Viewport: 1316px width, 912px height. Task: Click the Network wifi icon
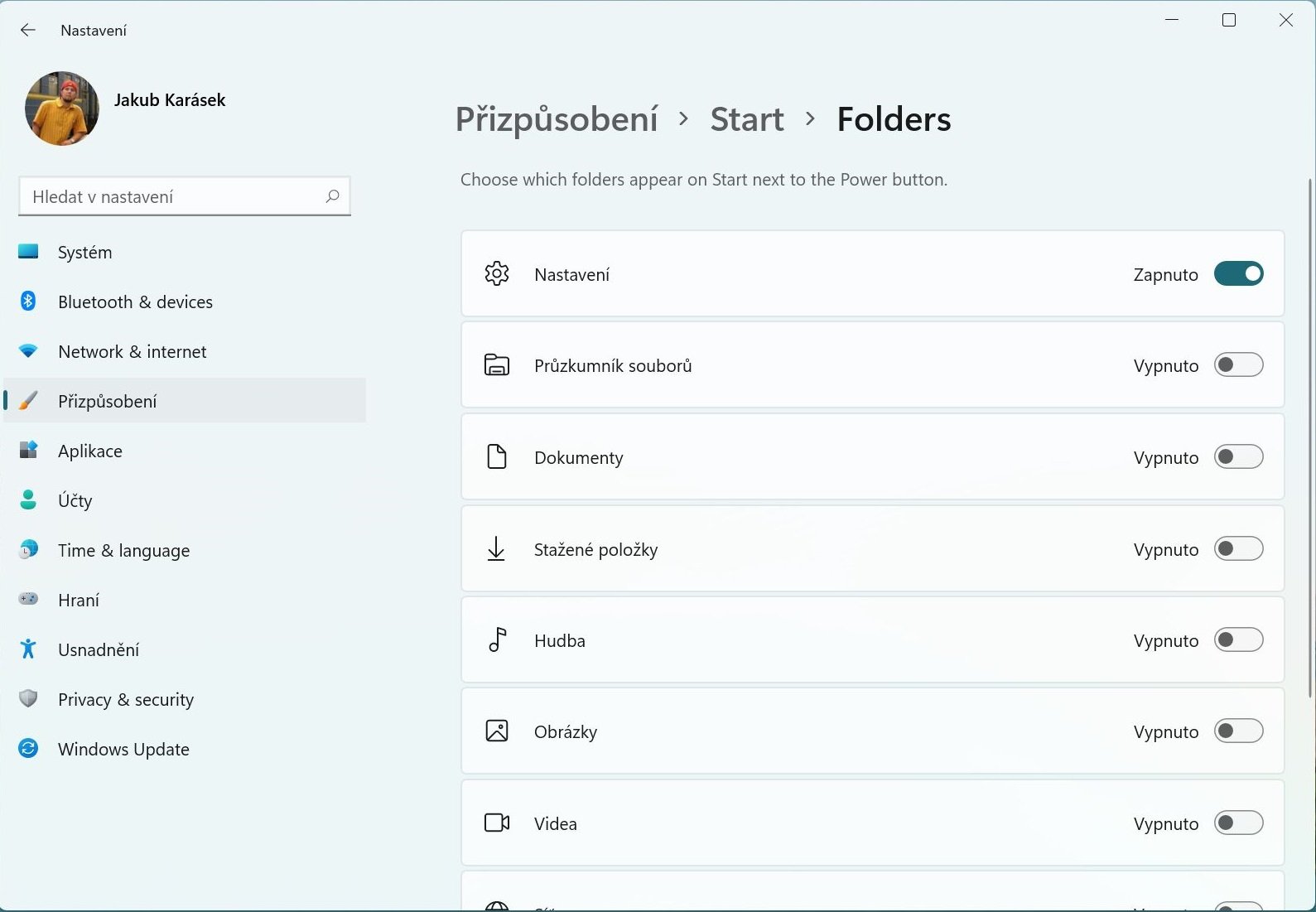[28, 351]
